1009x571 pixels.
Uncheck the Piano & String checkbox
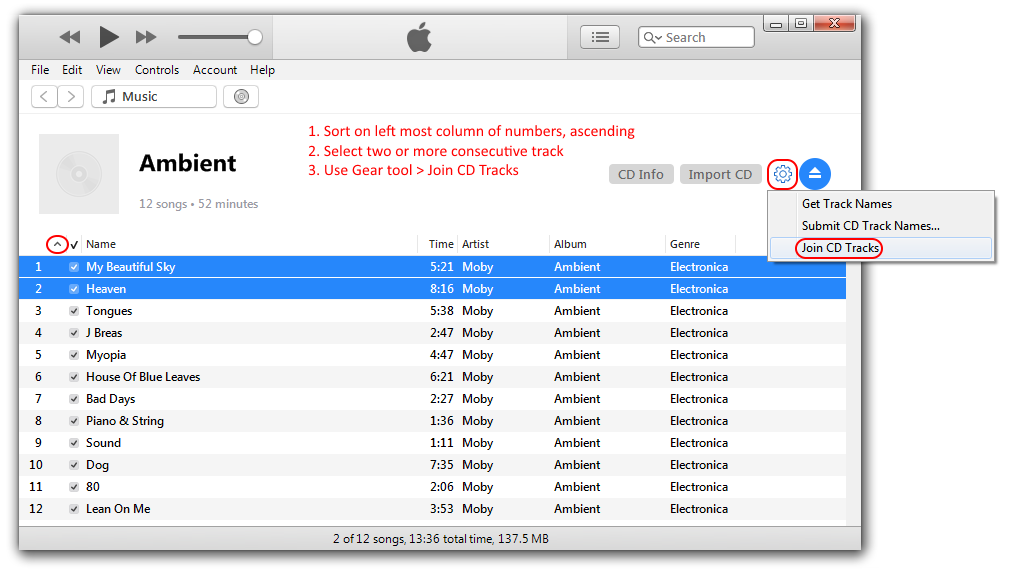74,421
